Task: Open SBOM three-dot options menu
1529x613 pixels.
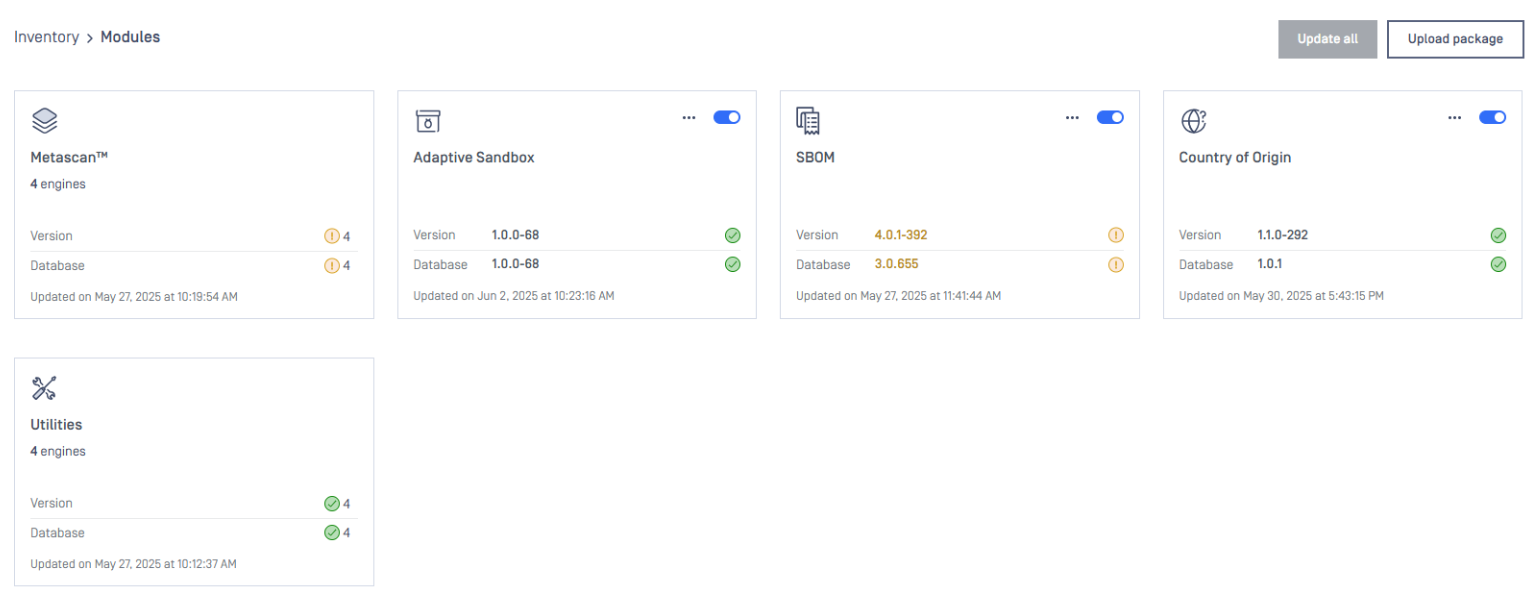Action: pos(1072,117)
